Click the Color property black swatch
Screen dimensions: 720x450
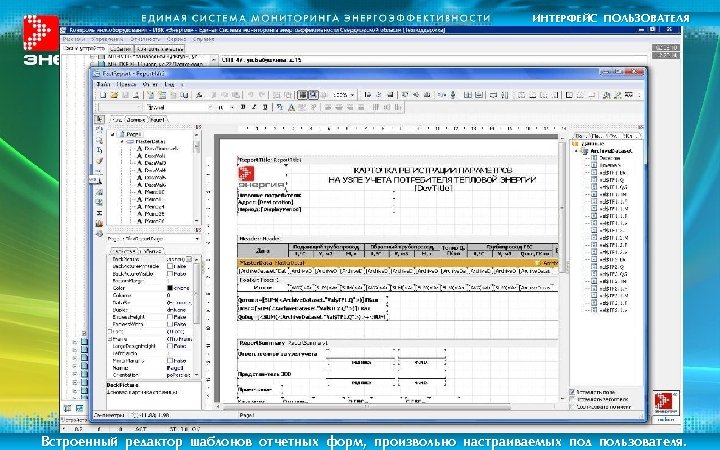170,288
